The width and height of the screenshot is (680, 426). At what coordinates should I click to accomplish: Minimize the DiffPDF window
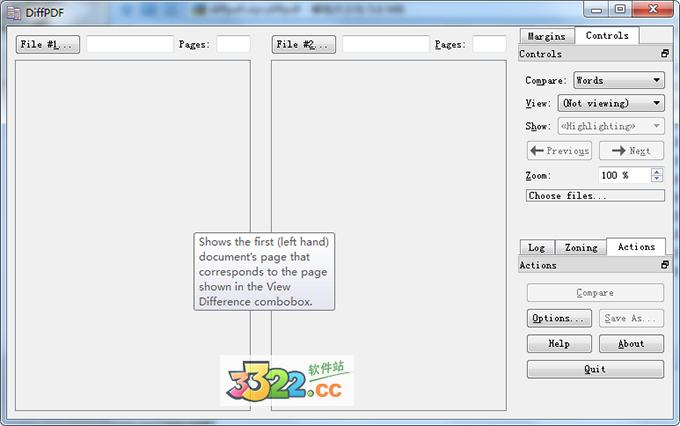597,9
